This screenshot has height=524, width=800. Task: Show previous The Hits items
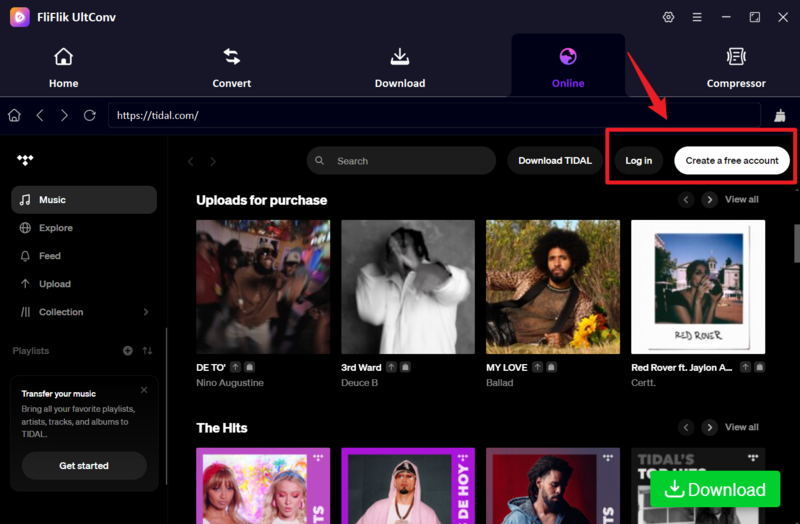pos(686,427)
